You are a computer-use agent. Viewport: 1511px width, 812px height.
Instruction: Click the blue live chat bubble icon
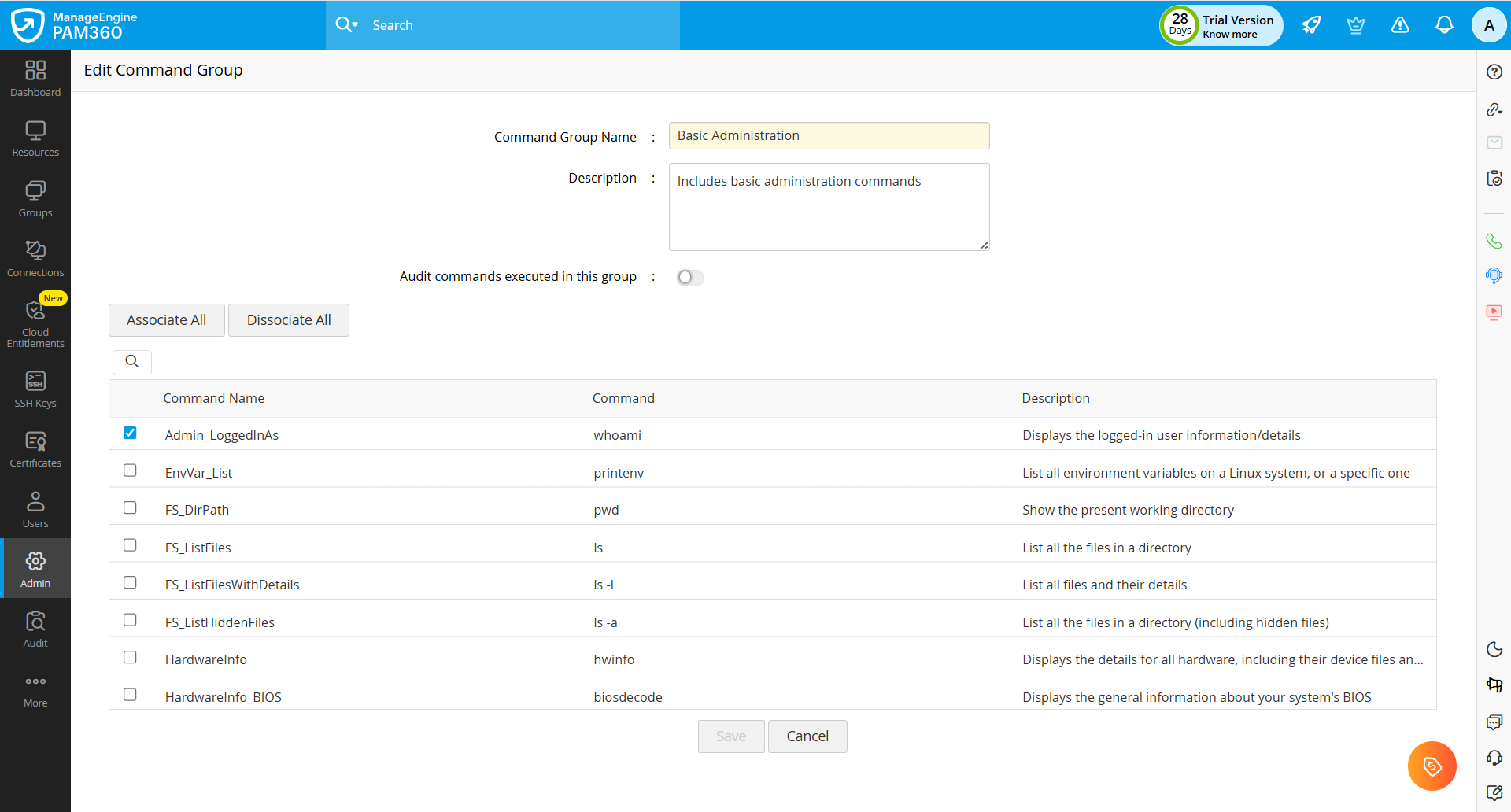tap(1494, 275)
